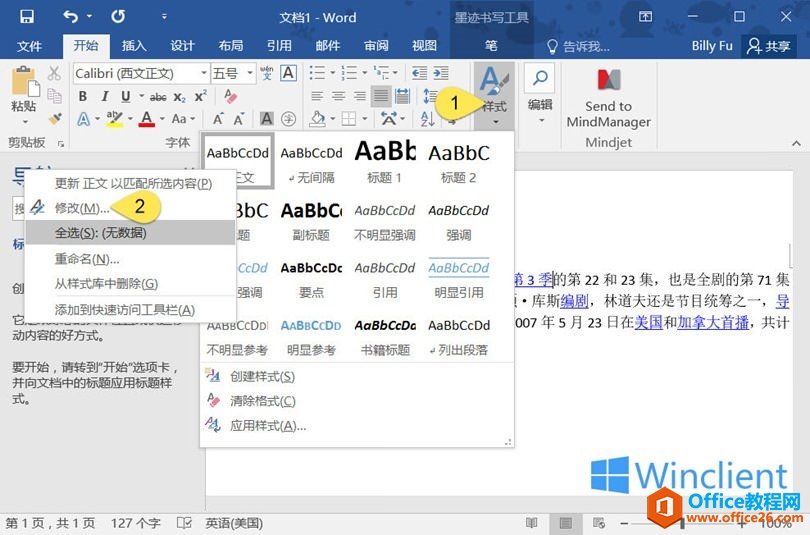Click the paragraph shading paint bucket

tap(317, 119)
